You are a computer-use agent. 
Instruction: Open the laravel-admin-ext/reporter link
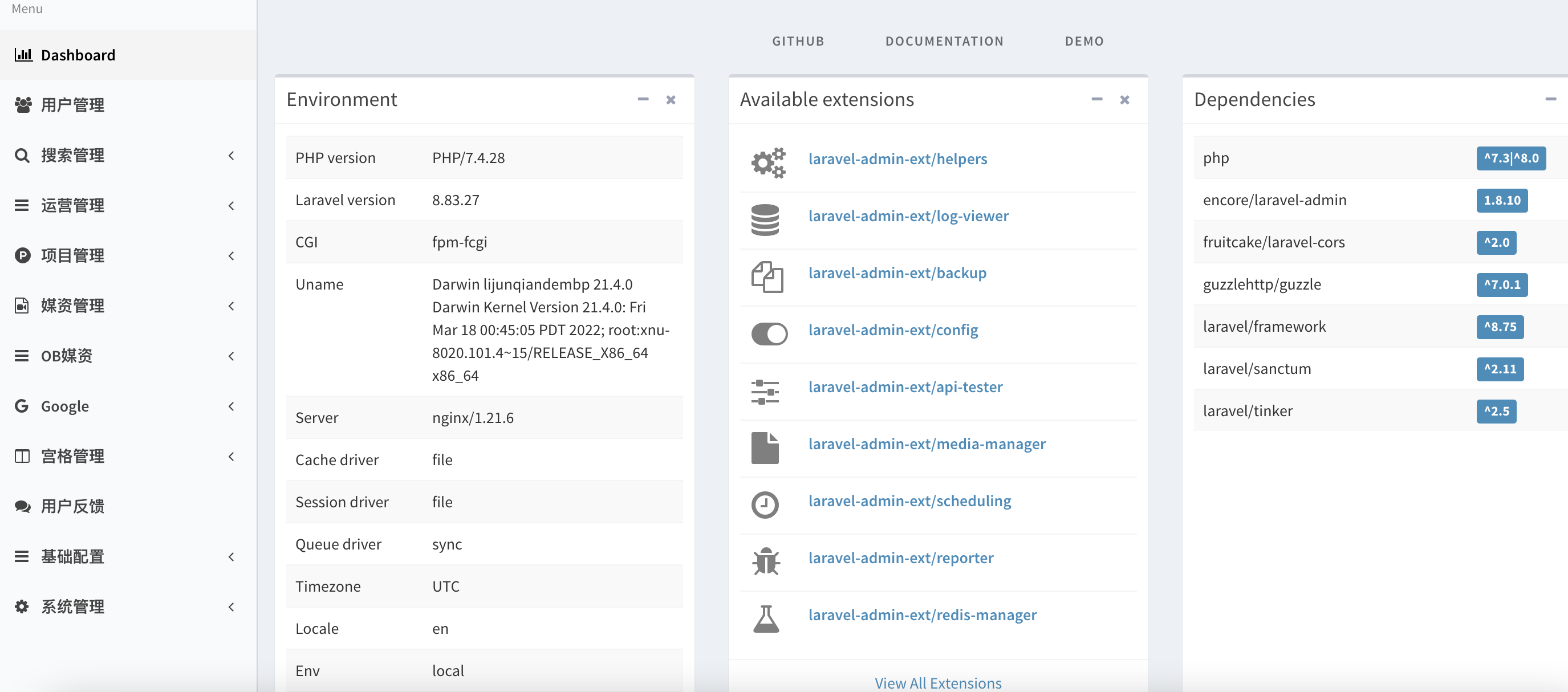pos(901,558)
